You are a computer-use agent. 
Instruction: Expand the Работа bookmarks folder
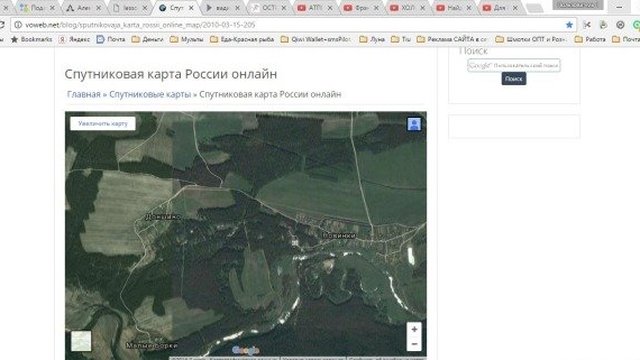click(590, 39)
